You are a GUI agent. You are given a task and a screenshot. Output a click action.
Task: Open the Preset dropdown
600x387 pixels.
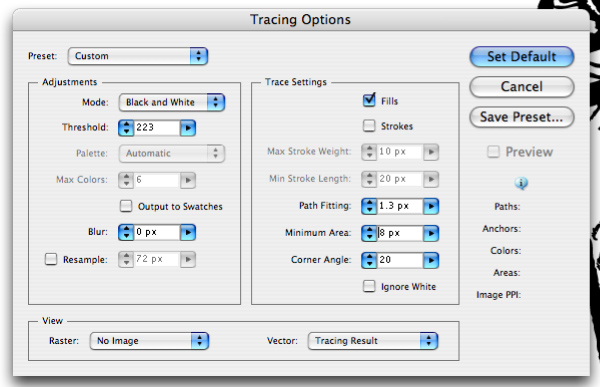pos(138,56)
